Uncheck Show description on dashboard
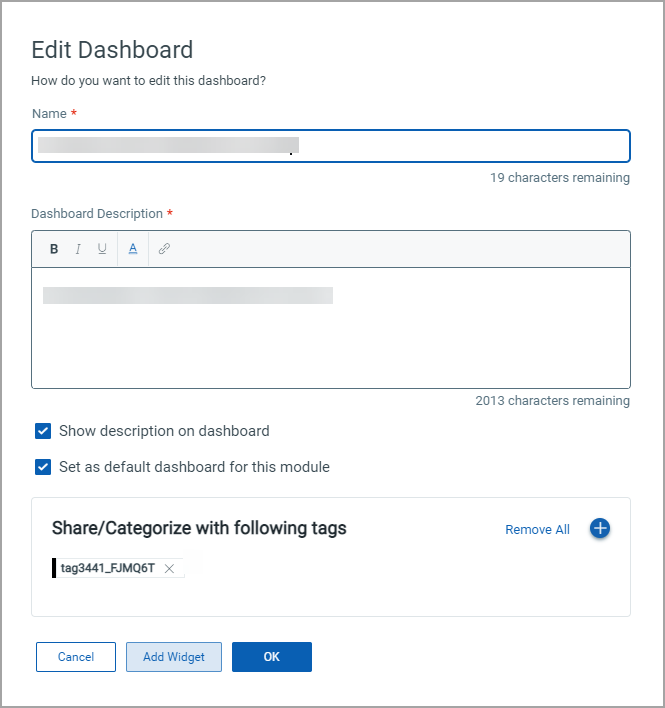Viewport: 665px width, 708px height. (x=43, y=431)
